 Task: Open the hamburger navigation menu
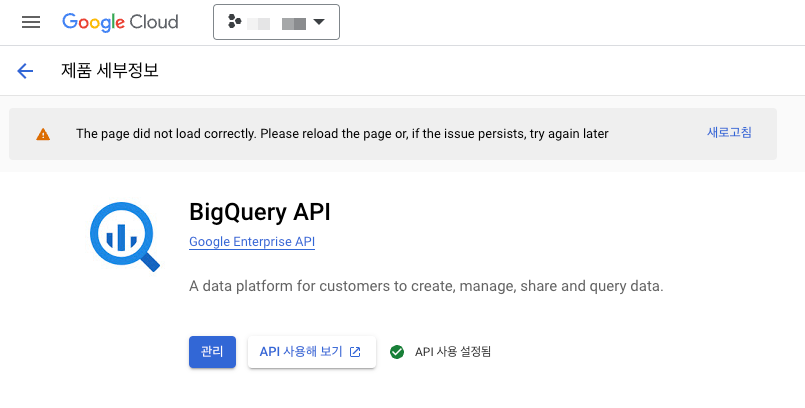point(31,22)
